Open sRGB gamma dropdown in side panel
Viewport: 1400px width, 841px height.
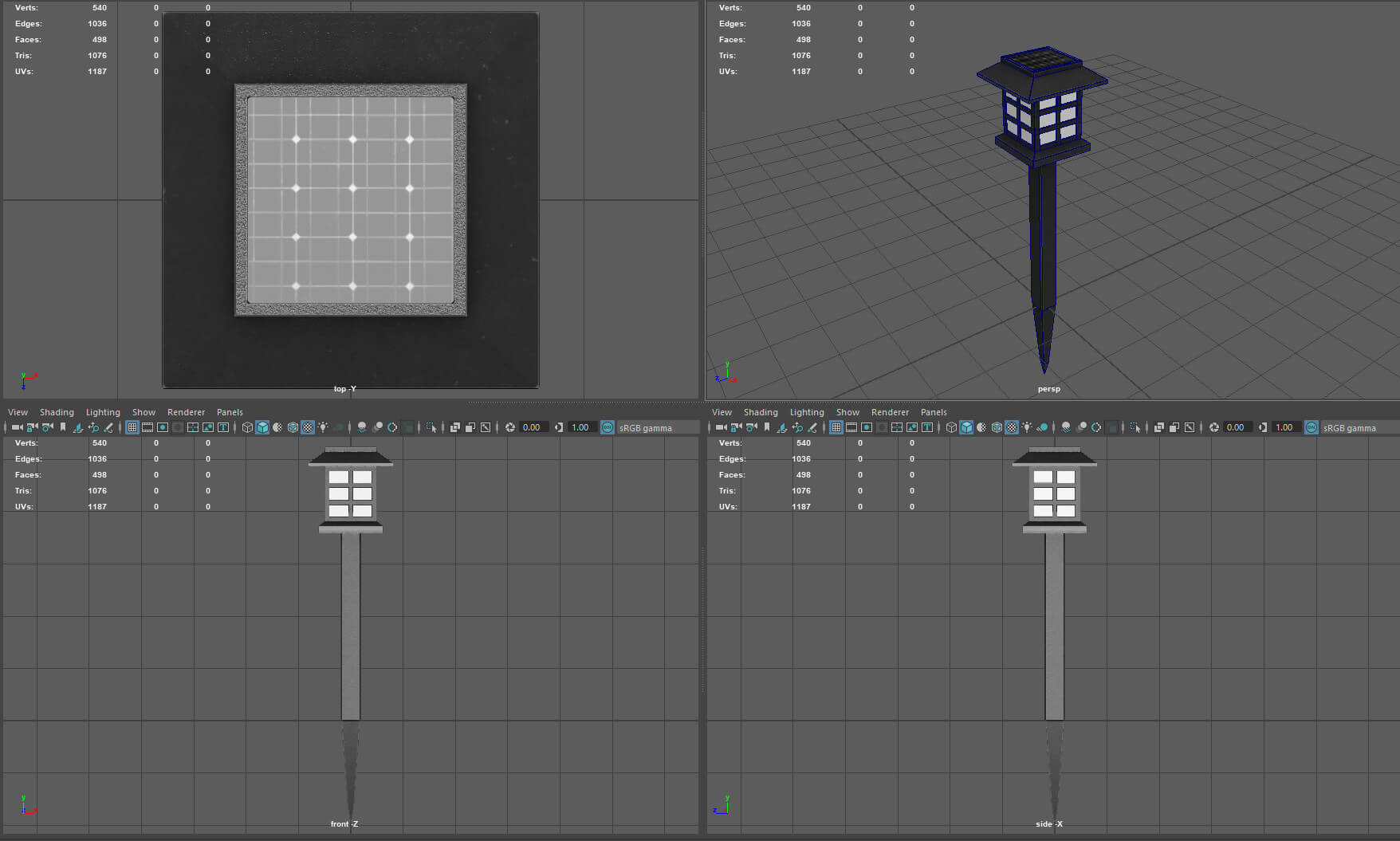coord(1361,428)
